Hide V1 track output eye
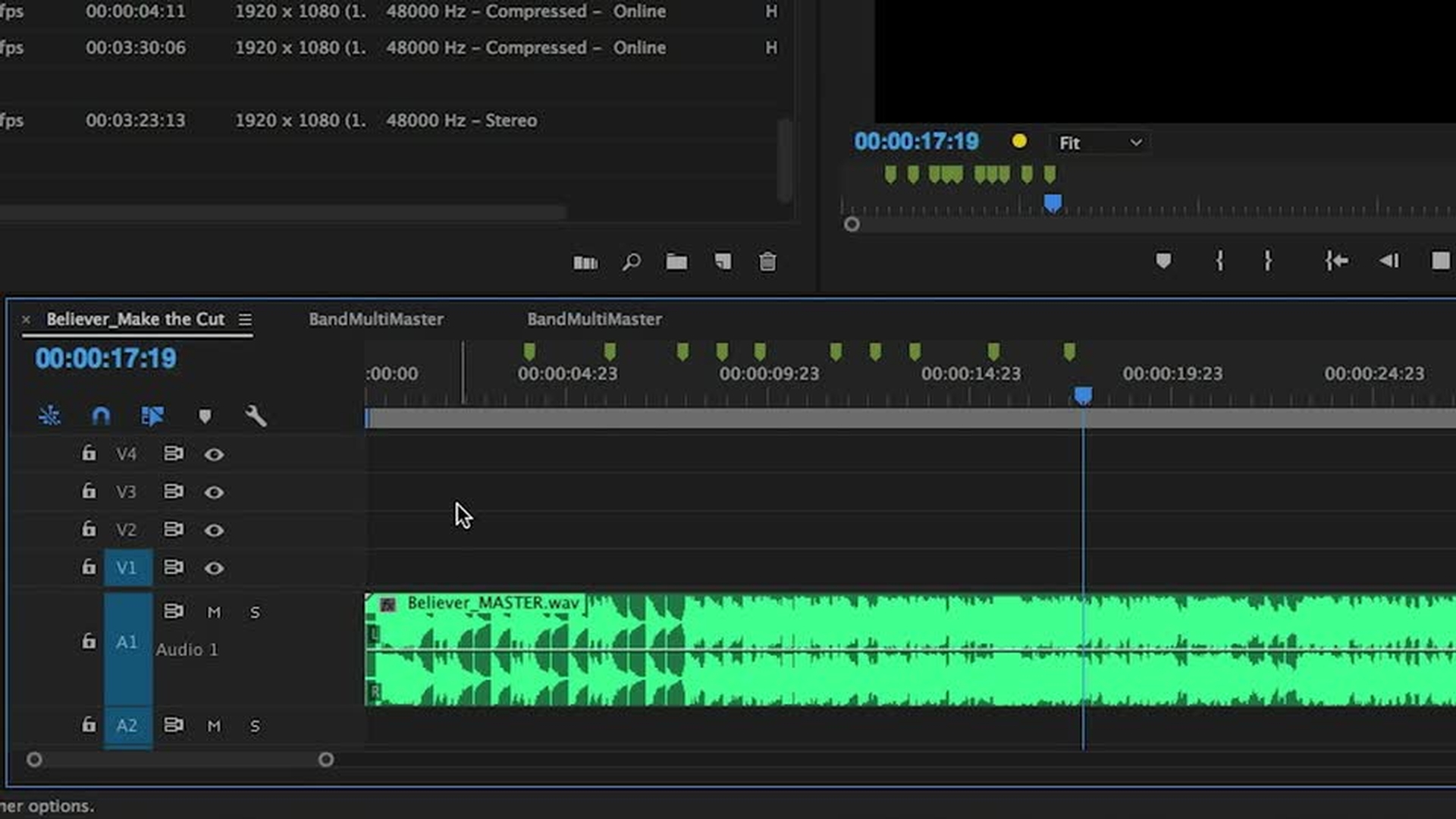This screenshot has width=1456, height=819. 214,568
